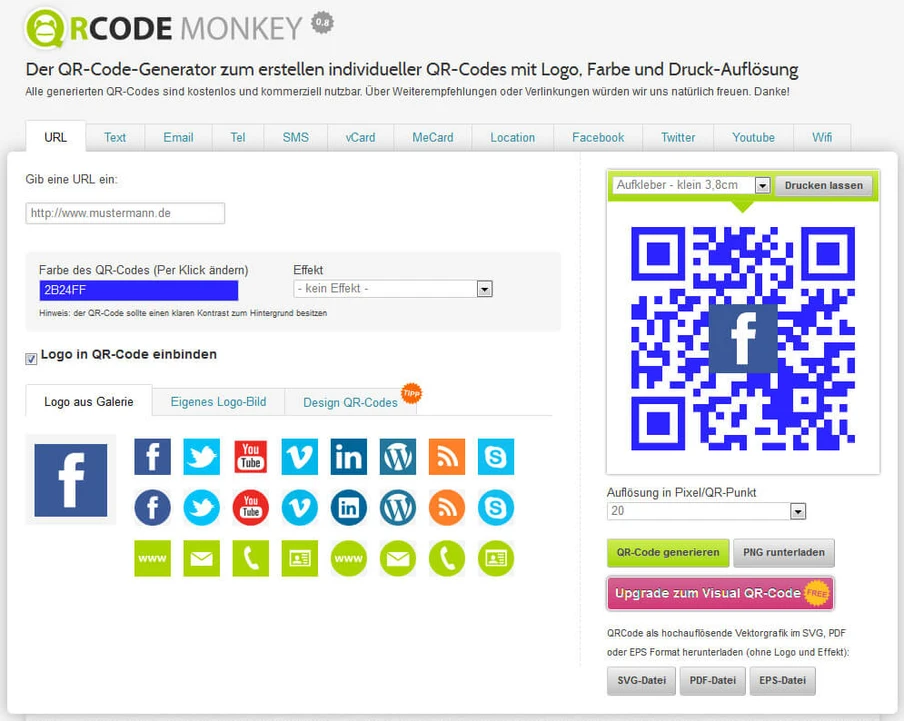Pick the round WordPress logo icon

click(x=398, y=508)
